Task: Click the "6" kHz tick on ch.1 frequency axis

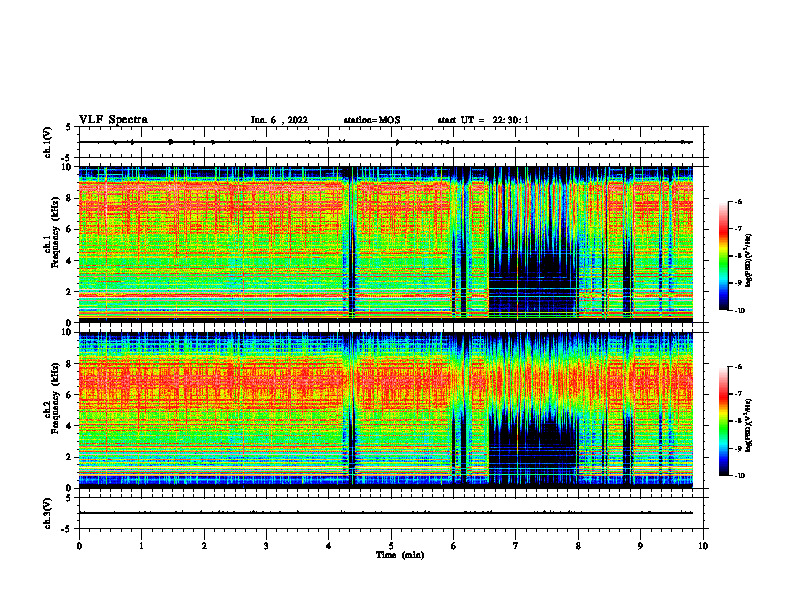Action: [x=69, y=229]
